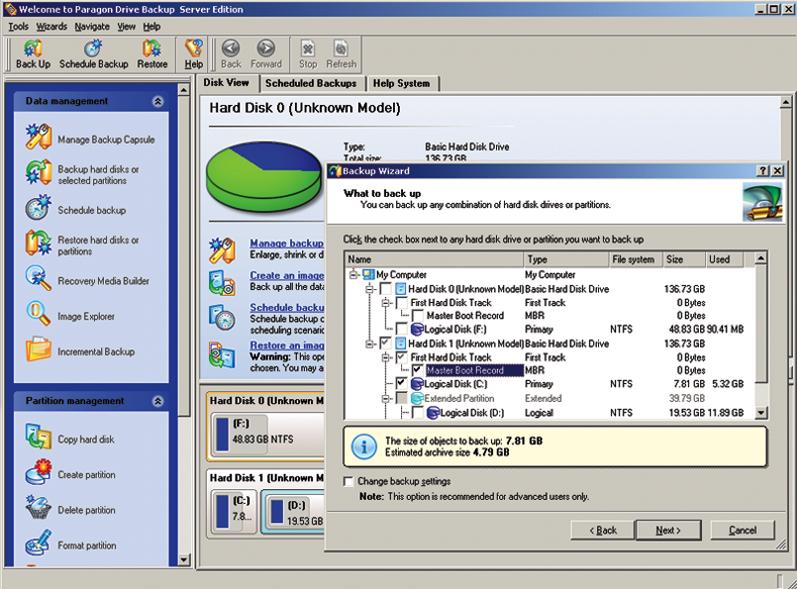Switch to the Help System tab
The width and height of the screenshot is (797, 589).
(x=402, y=83)
